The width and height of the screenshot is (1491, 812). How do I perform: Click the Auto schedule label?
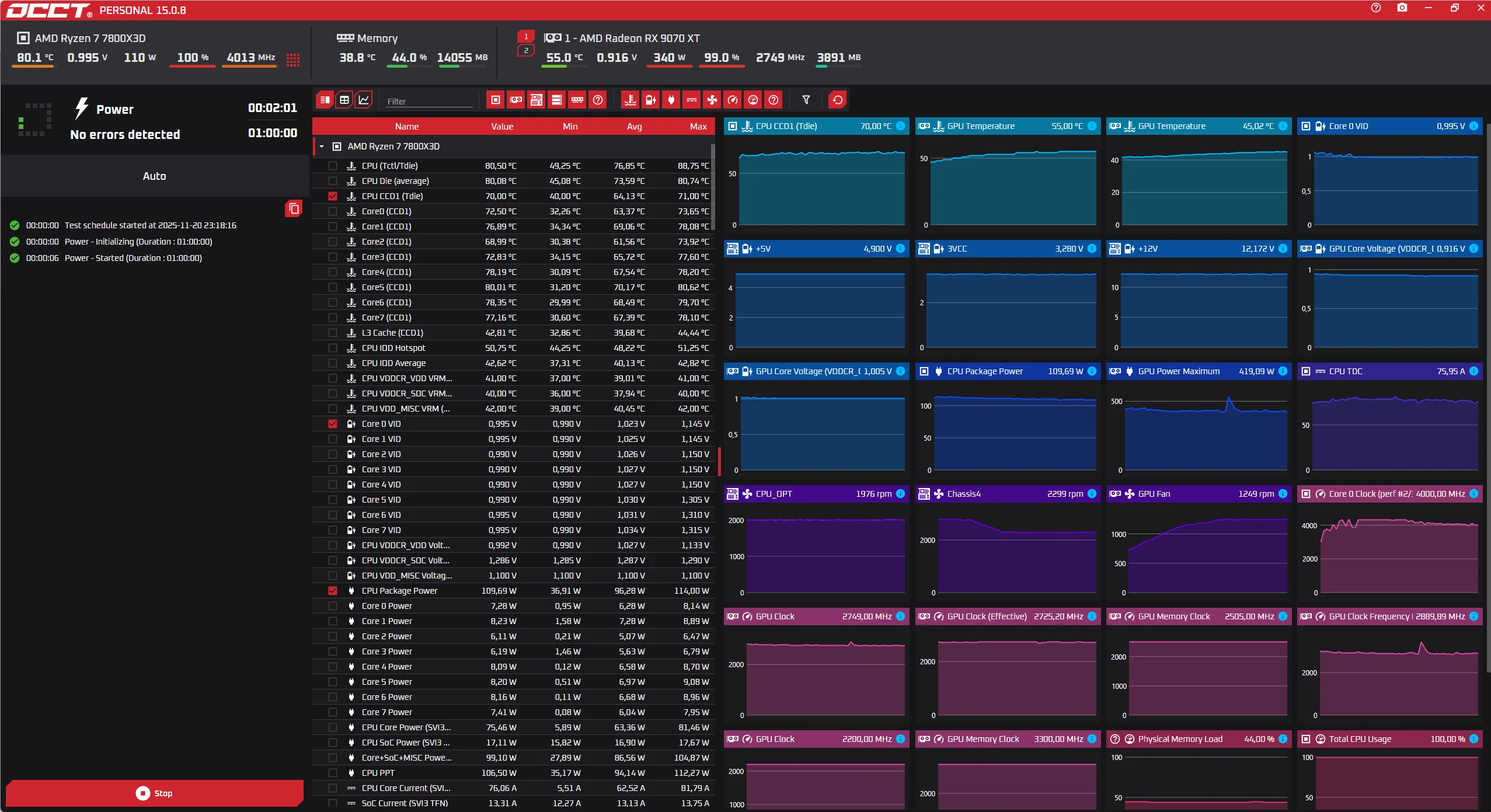point(154,176)
